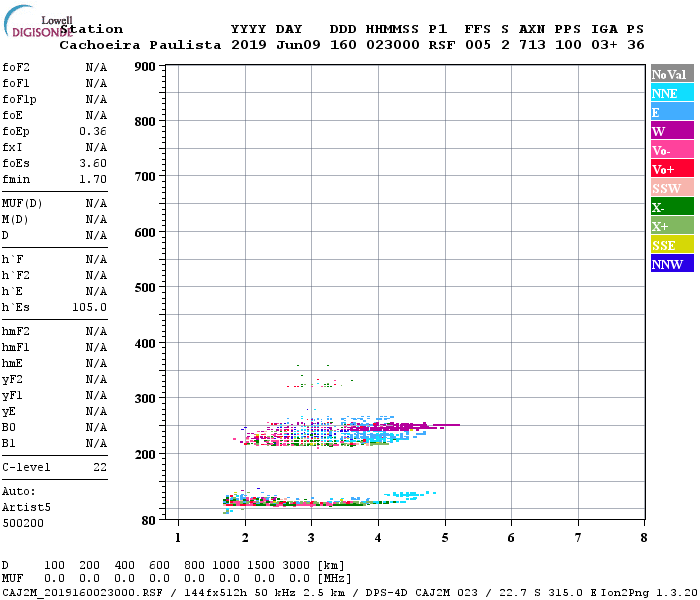Select the Jun09 date in header
Viewport: 700px width, 600px height.
(x=298, y=45)
